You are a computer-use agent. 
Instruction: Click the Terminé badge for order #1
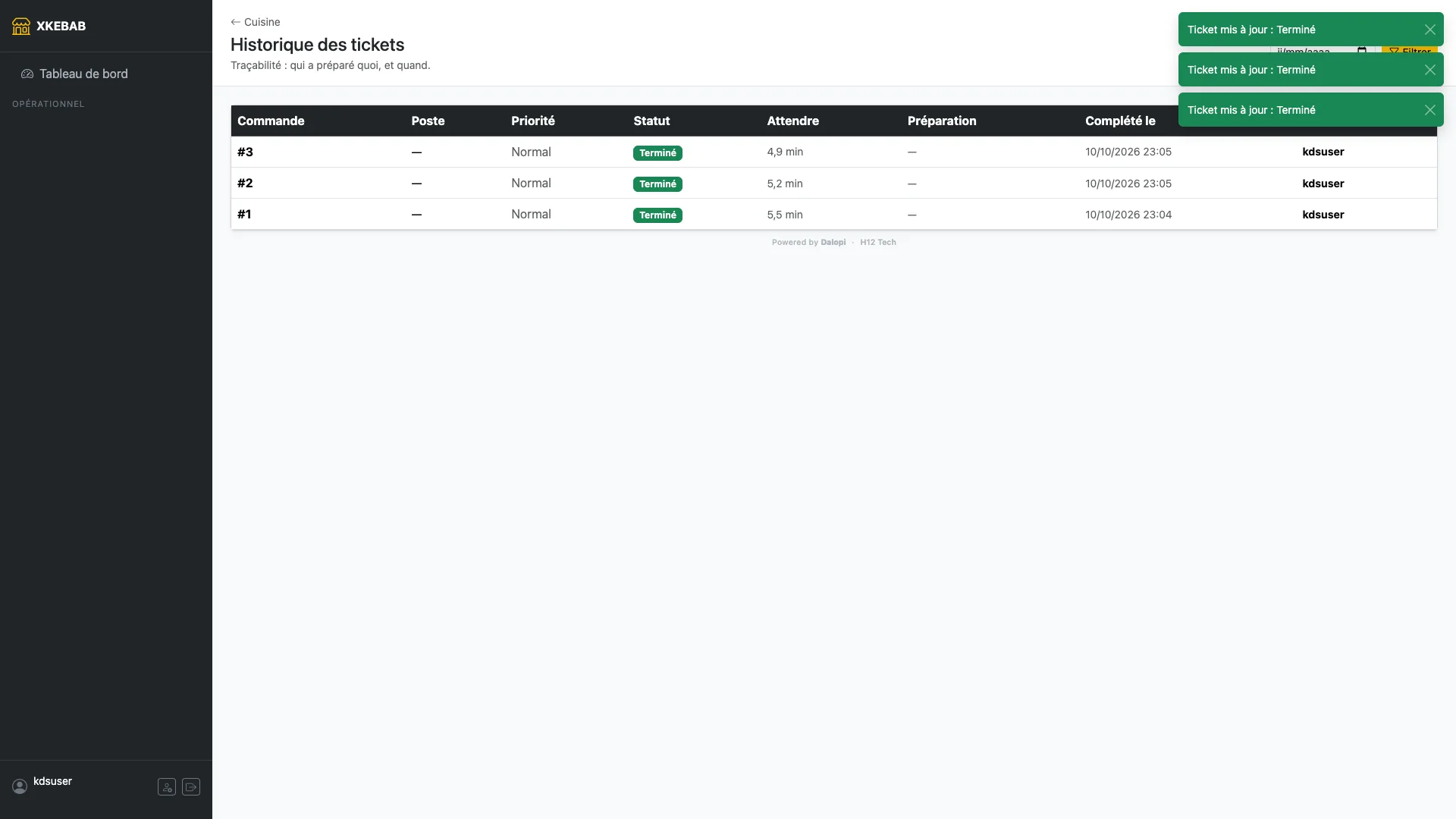[657, 215]
